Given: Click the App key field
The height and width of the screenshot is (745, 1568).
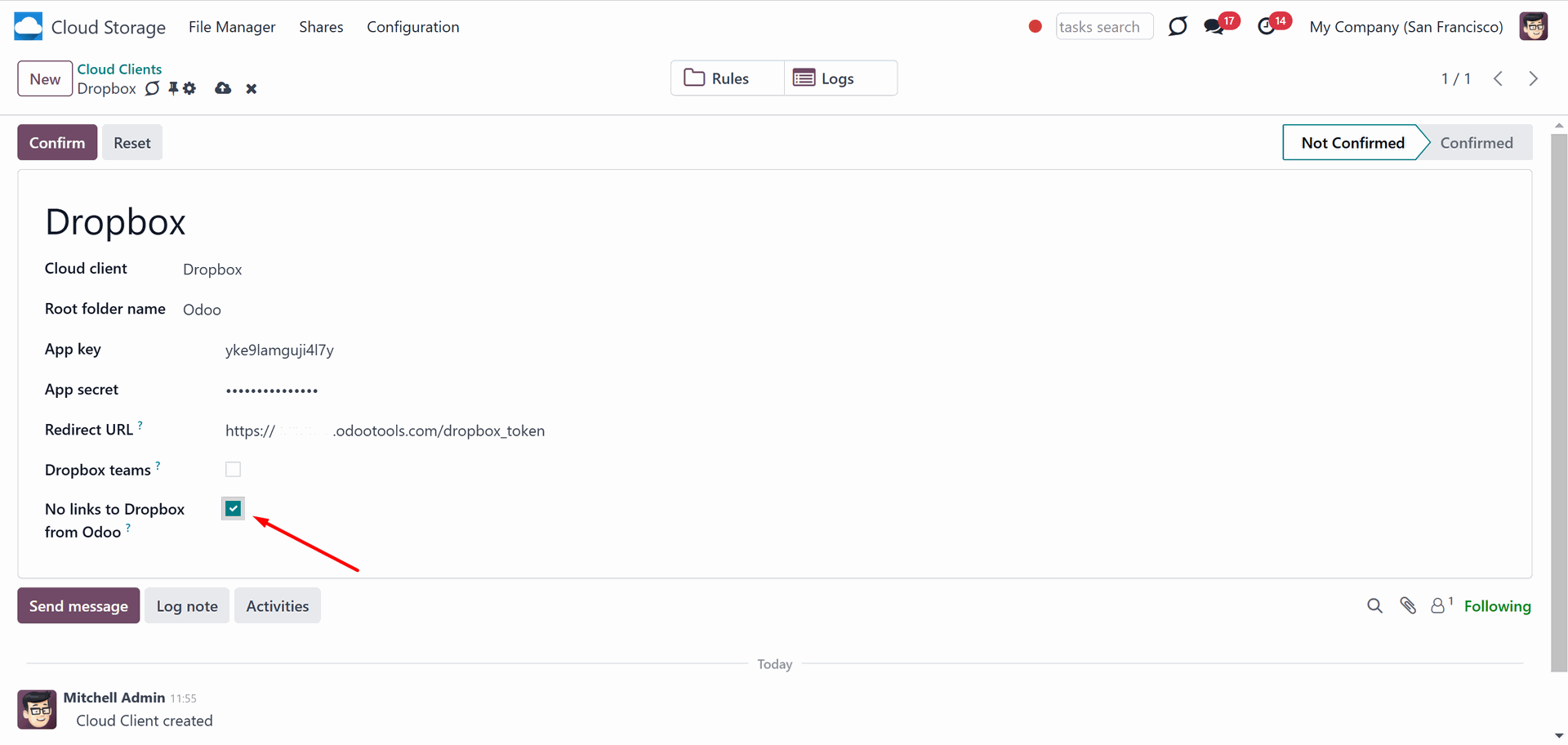Looking at the screenshot, I should [x=279, y=350].
